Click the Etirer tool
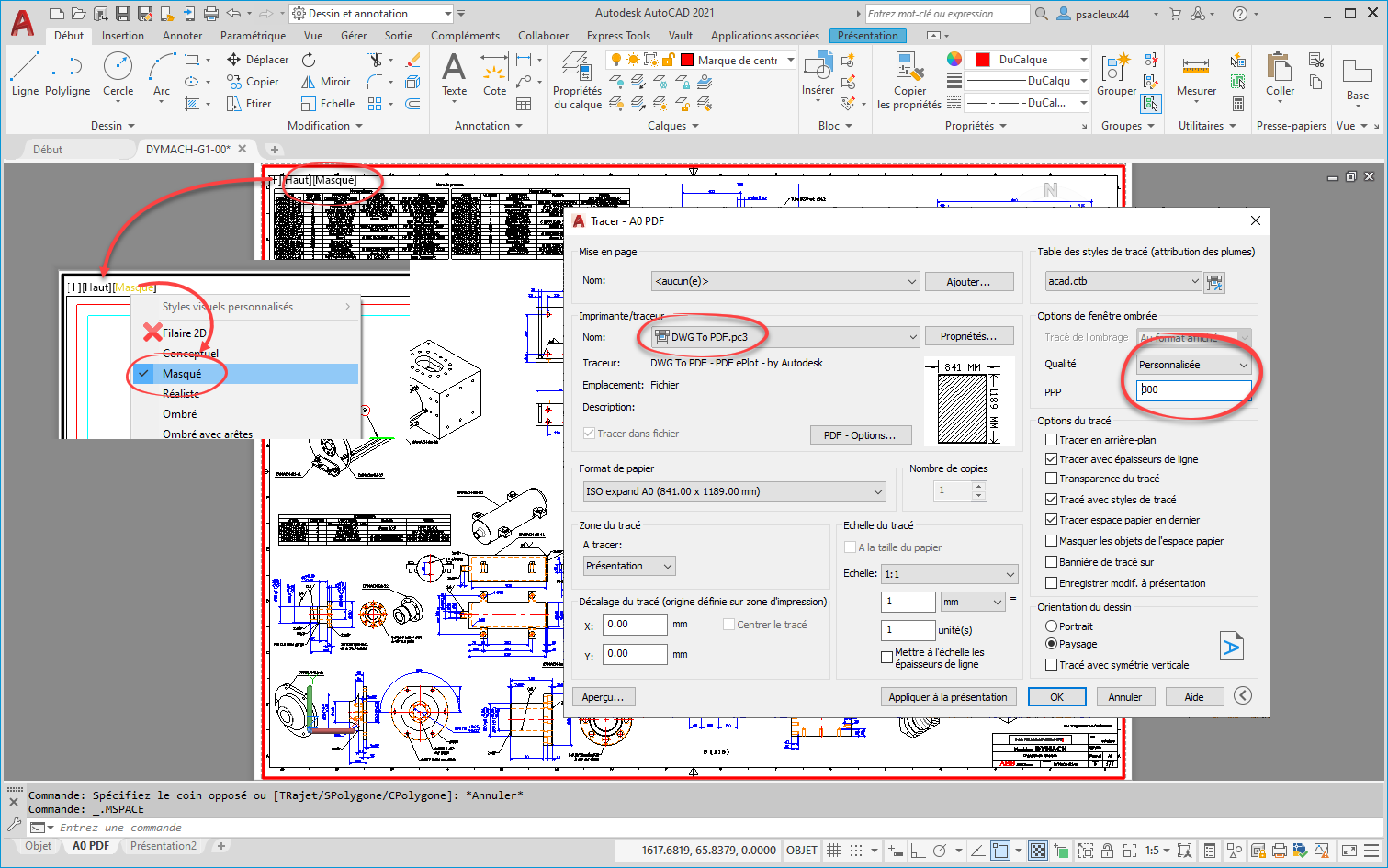Screen dimensions: 1388x868 250,104
